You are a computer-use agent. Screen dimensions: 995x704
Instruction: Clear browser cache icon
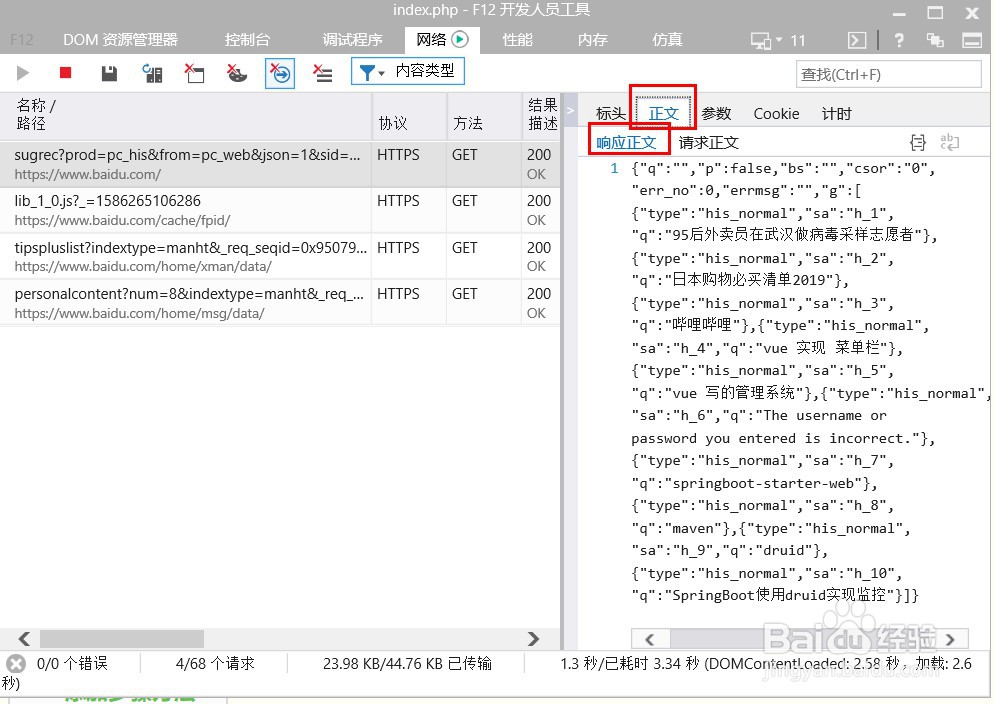click(194, 73)
